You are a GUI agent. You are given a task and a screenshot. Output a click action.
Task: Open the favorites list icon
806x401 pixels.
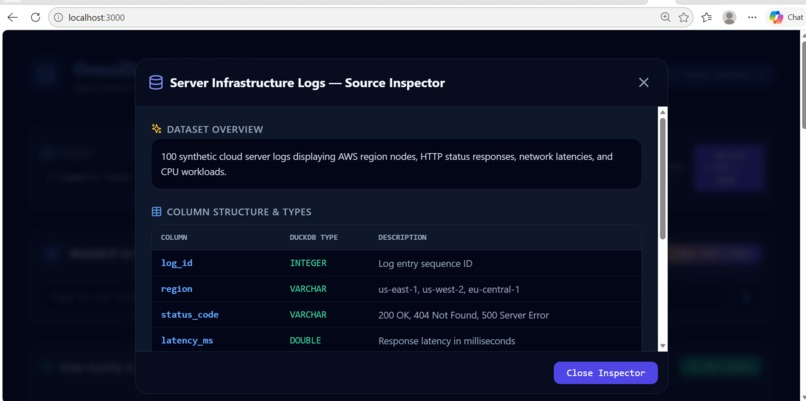point(707,17)
